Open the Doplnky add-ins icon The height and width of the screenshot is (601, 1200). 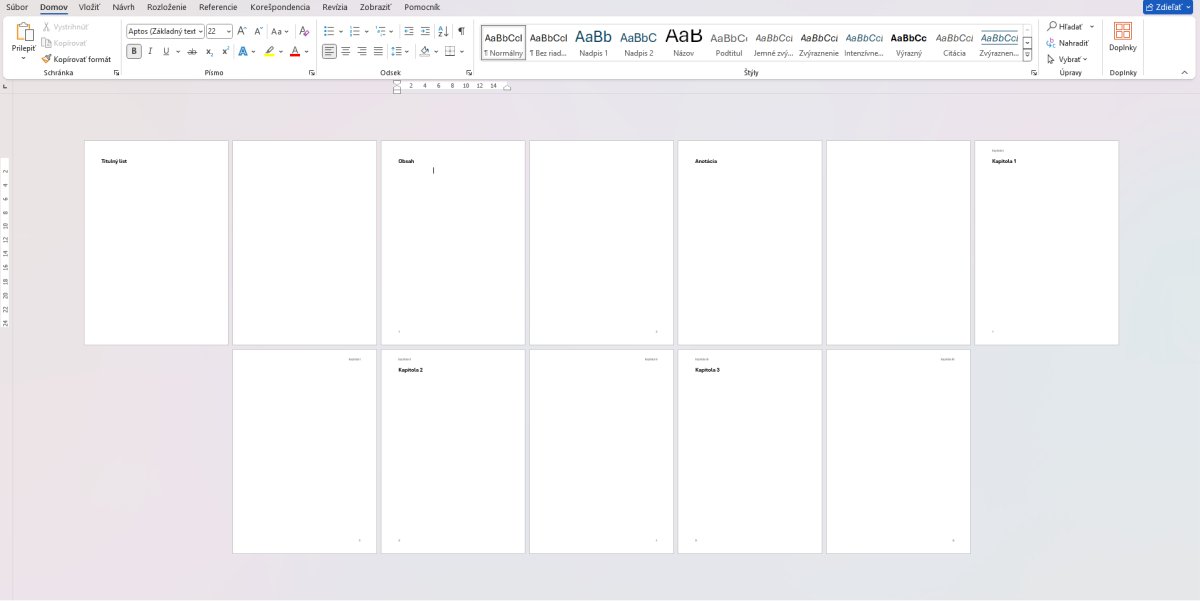(x=1123, y=31)
